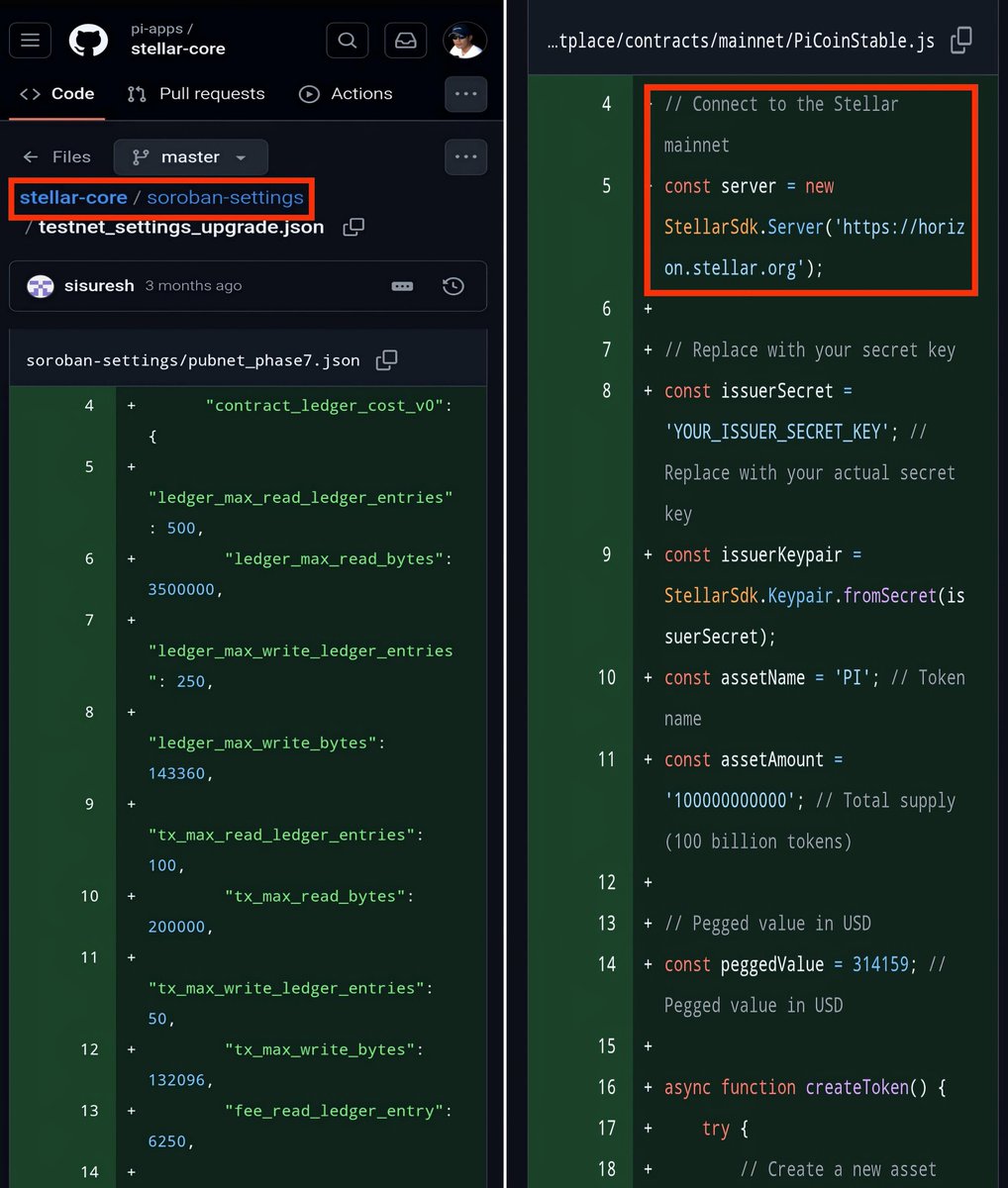Viewport: 1008px width, 1188px height.
Task: Select the testnet_settings_upgrade.json file name
Action: pos(181,227)
